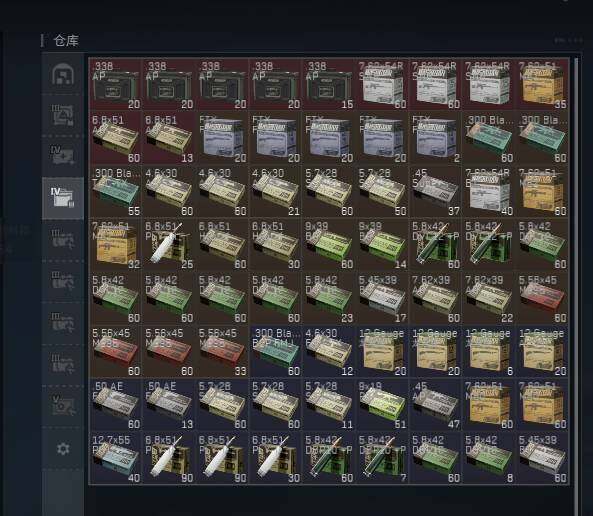Screen dimensions: 593x516
Task: Select the level IV medical case icon
Action: coord(63,155)
